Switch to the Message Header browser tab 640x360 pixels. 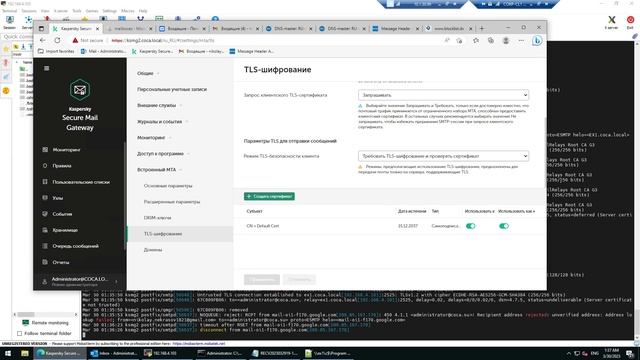pyautogui.click(x=396, y=29)
